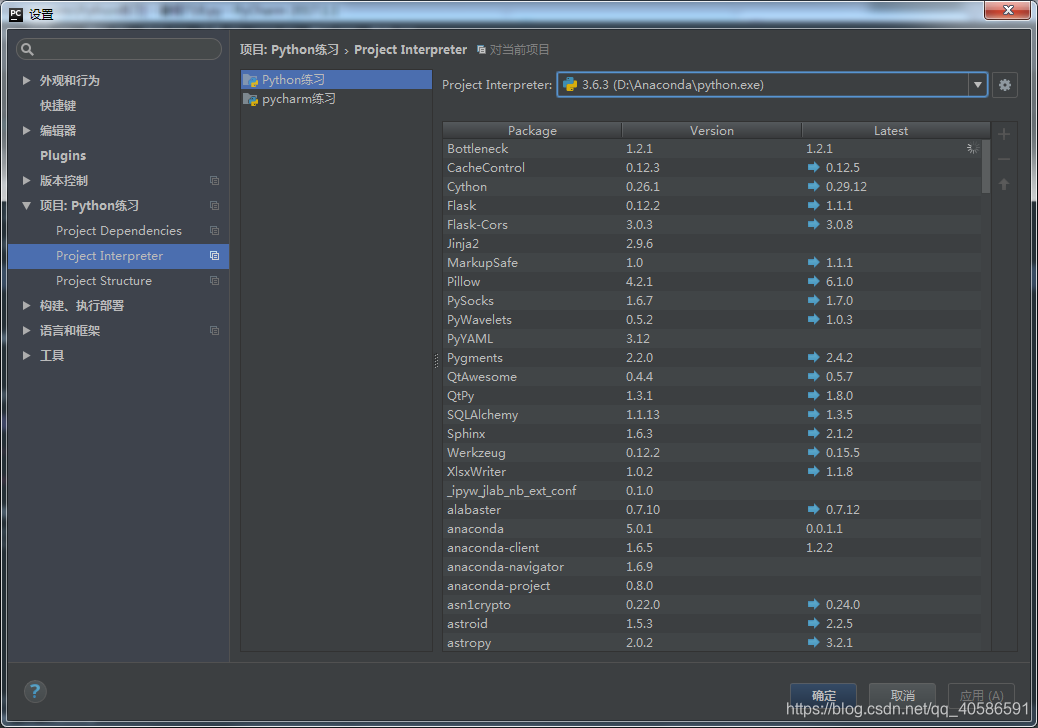The width and height of the screenshot is (1038, 728).
Task: Select the Sphinx package row
Action: click(712, 433)
